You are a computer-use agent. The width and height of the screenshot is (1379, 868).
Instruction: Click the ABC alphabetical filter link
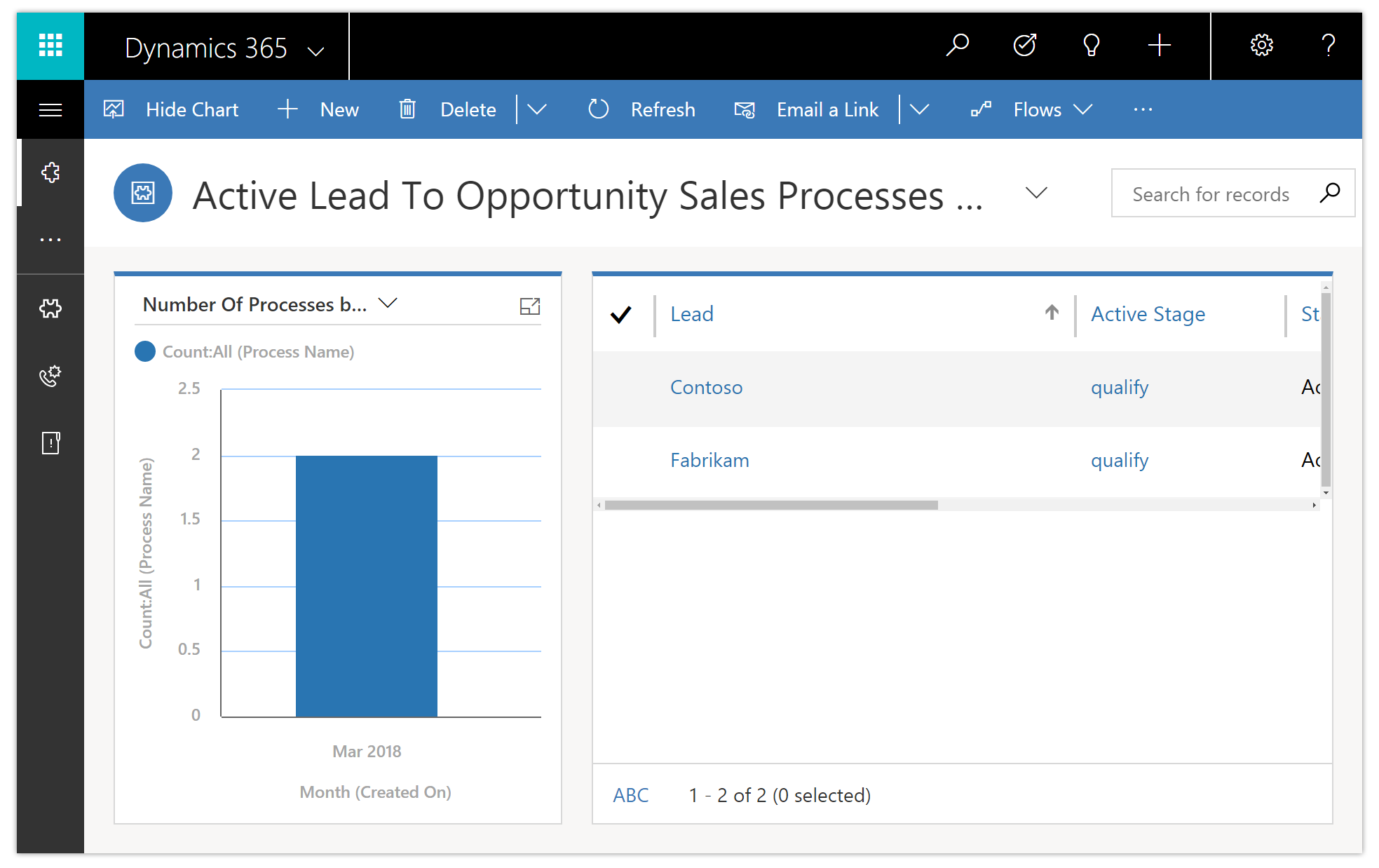631,795
